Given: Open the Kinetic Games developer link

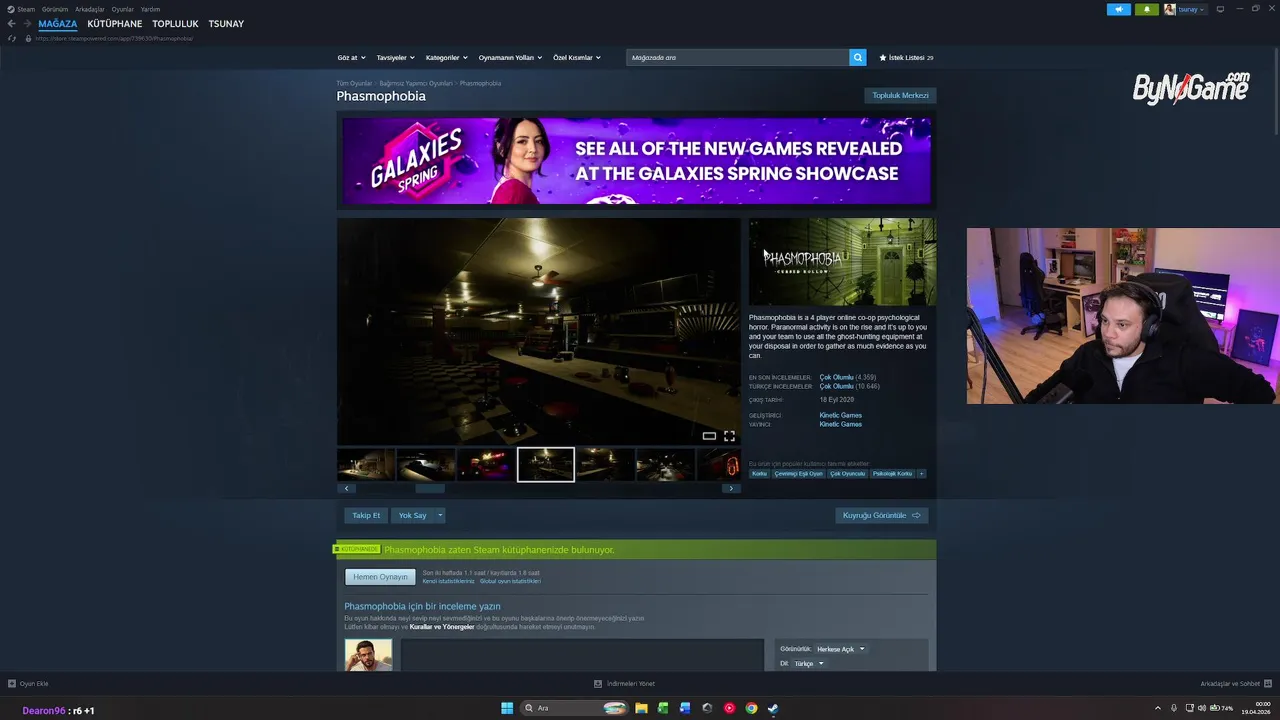Looking at the screenshot, I should click(840, 415).
